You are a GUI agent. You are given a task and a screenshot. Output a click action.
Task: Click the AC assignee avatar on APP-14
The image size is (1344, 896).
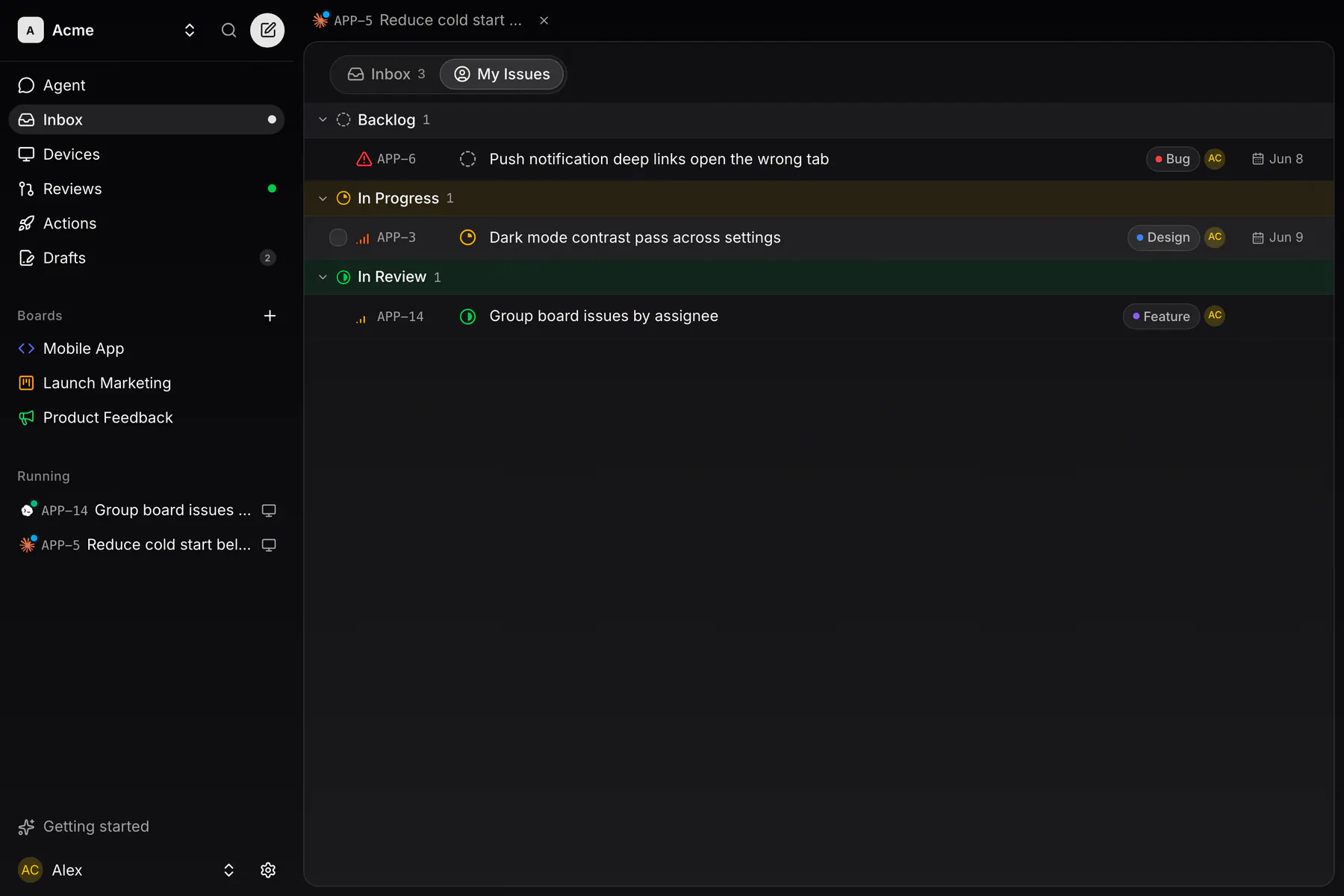[x=1215, y=316]
